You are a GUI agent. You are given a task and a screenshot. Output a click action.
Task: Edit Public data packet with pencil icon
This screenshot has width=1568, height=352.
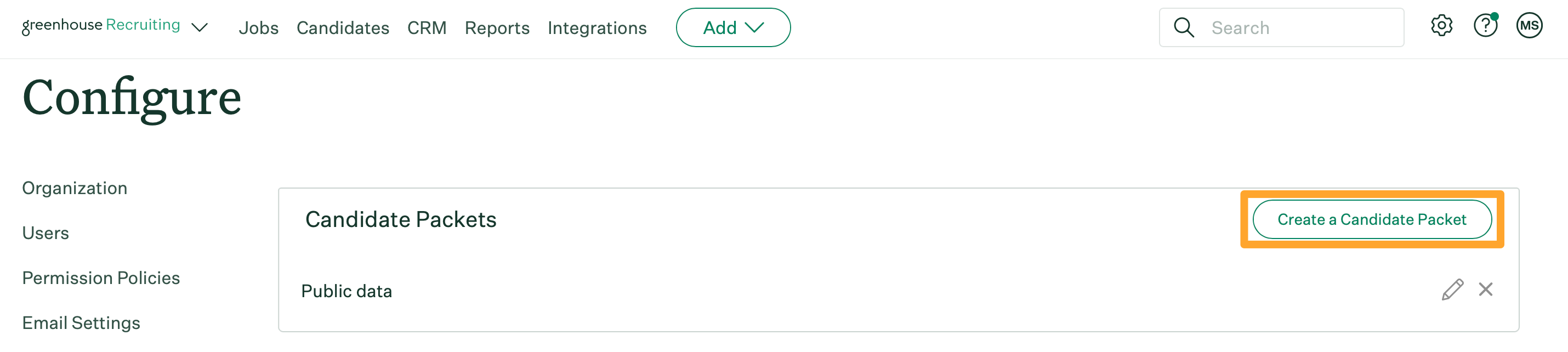pyautogui.click(x=1452, y=290)
